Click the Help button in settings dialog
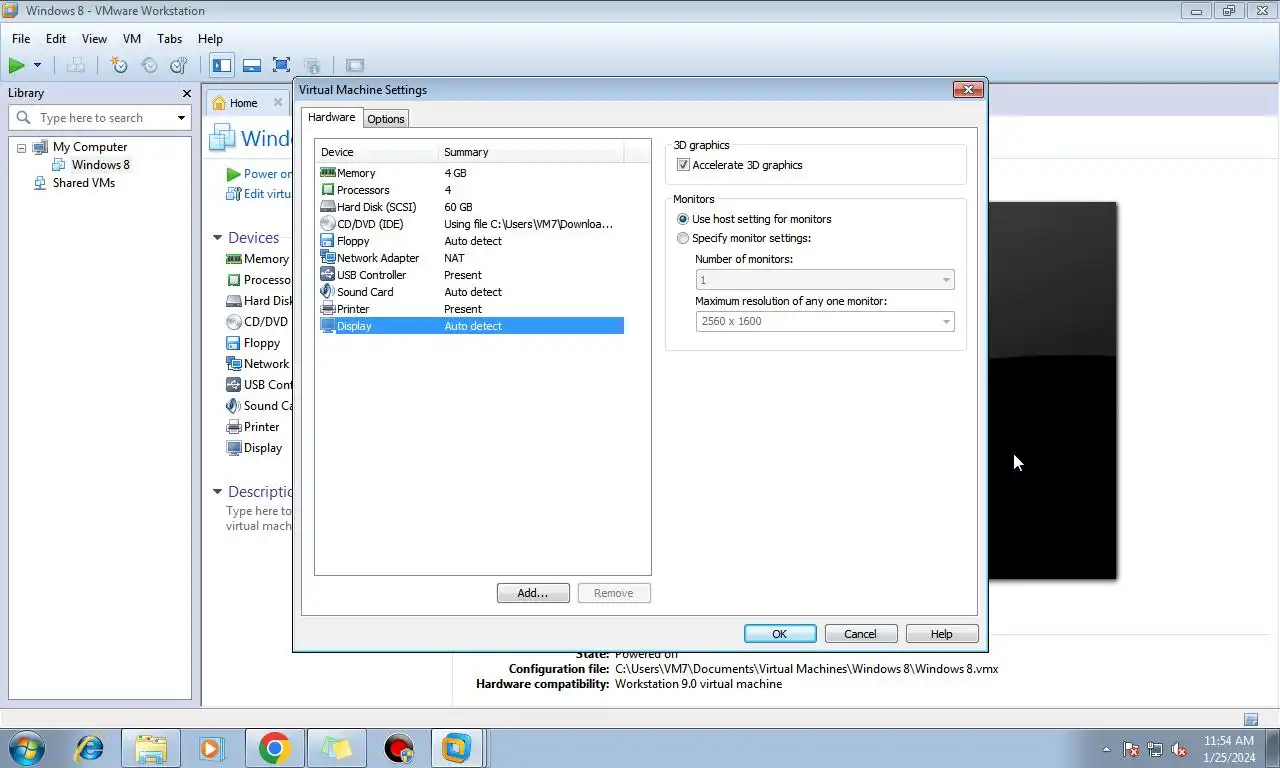This screenshot has height=768, width=1280. [x=942, y=634]
